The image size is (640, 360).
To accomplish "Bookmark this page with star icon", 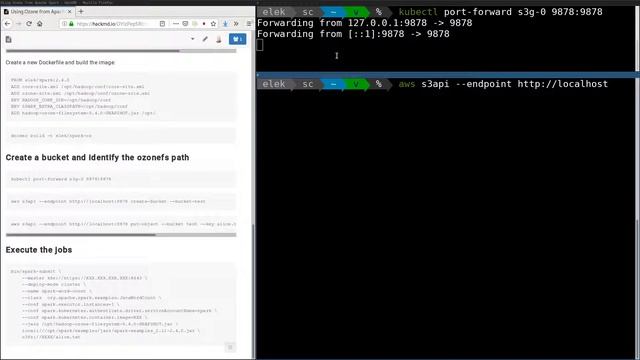I will [x=213, y=24].
